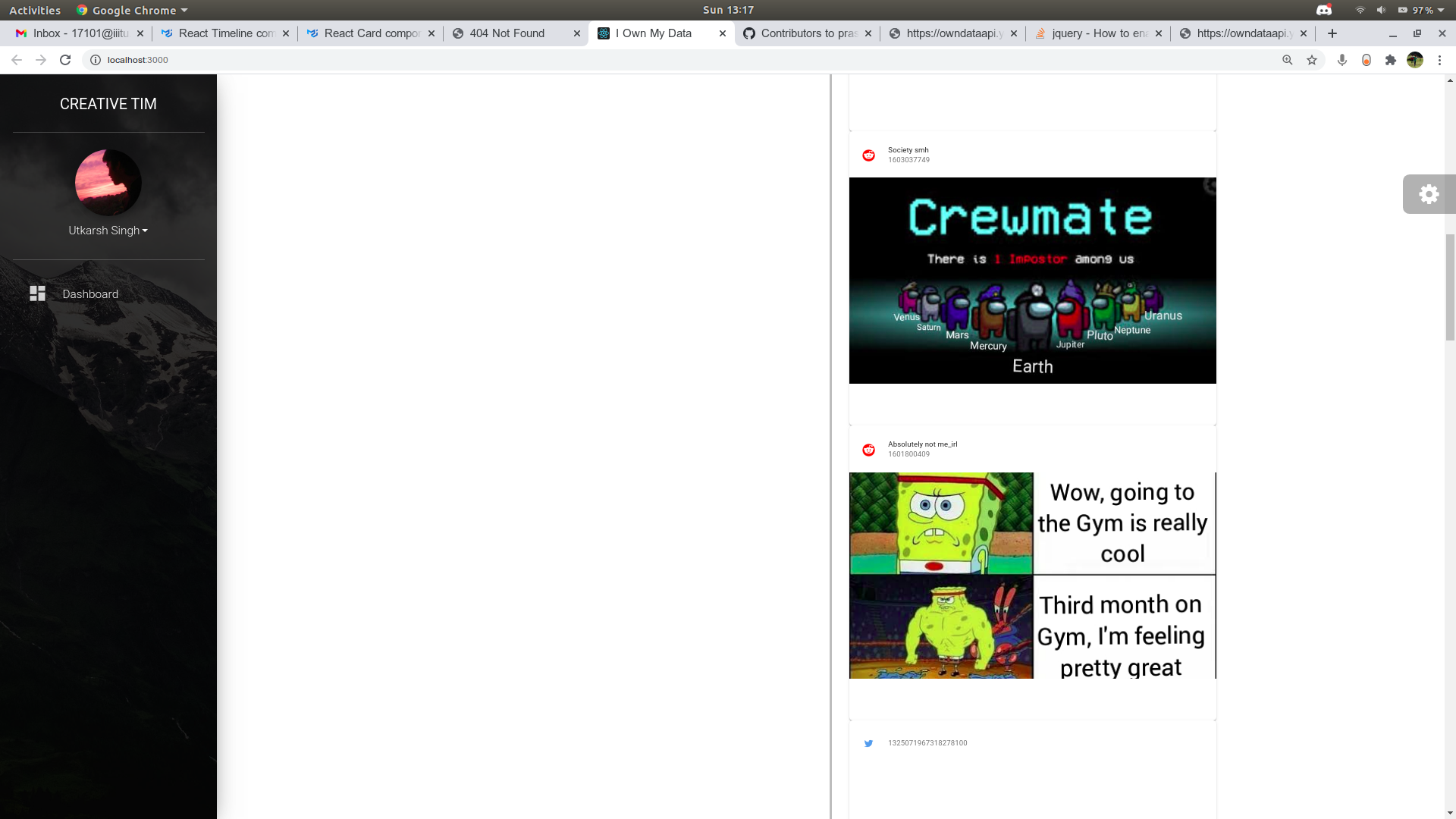
Task: Click Reddit icon on Society smh post
Action: (x=869, y=155)
